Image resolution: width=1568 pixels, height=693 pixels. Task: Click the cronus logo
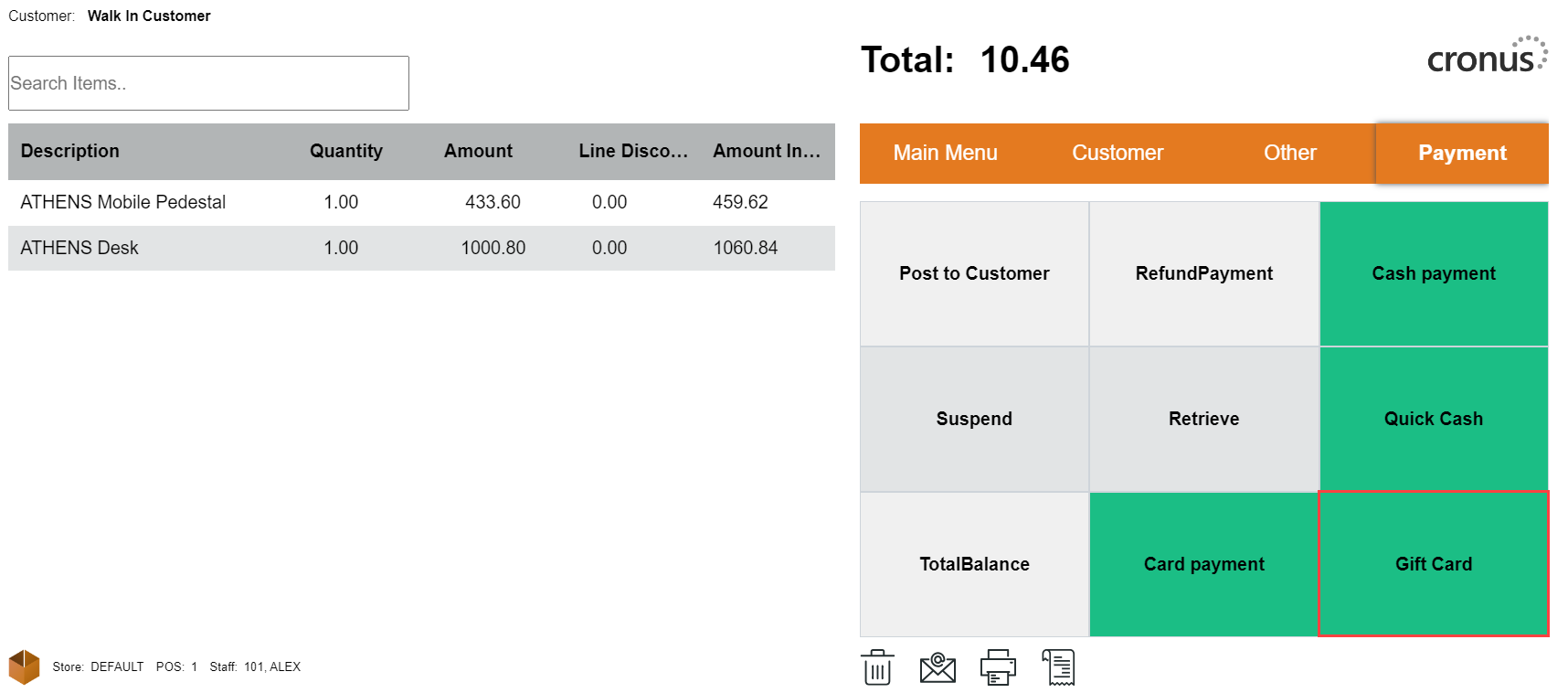pos(1487,57)
